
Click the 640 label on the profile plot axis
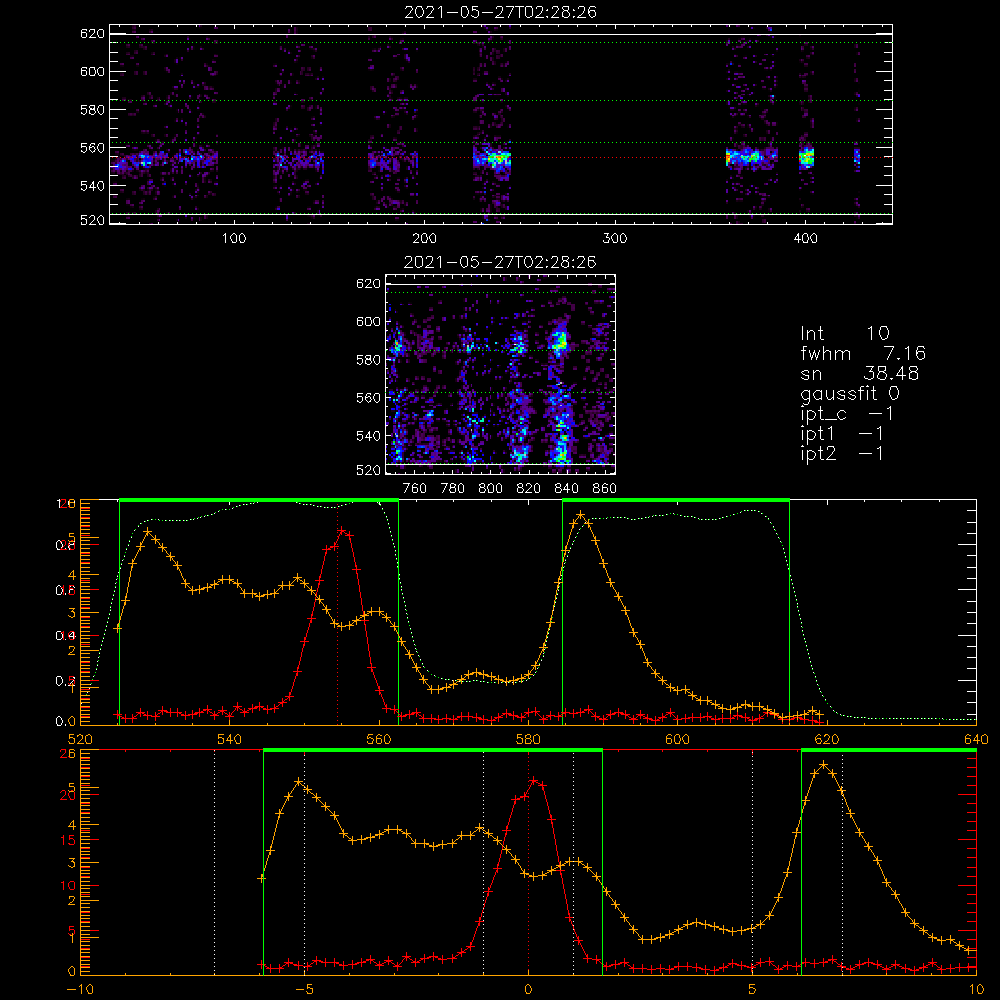(x=976, y=739)
